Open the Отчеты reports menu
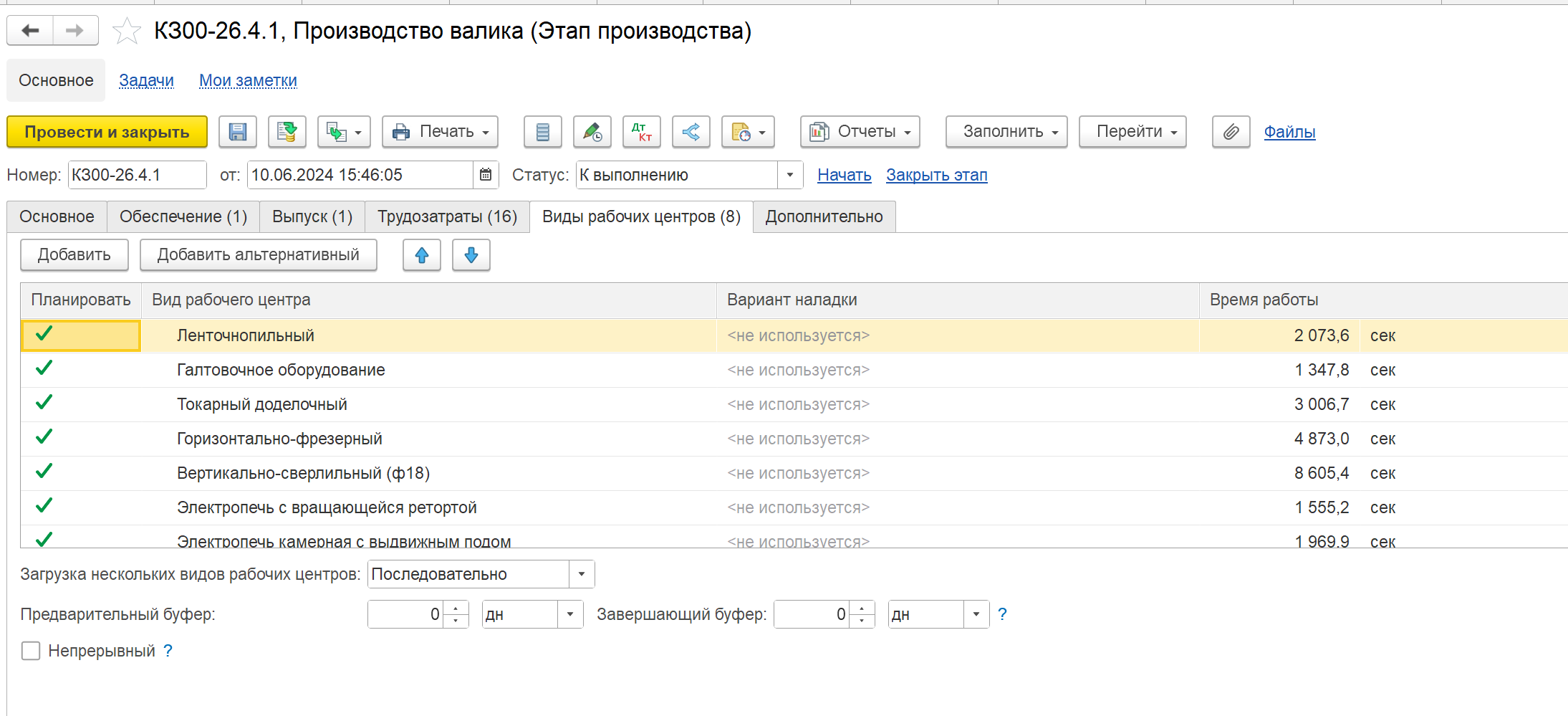The height and width of the screenshot is (716, 1568). coord(860,132)
